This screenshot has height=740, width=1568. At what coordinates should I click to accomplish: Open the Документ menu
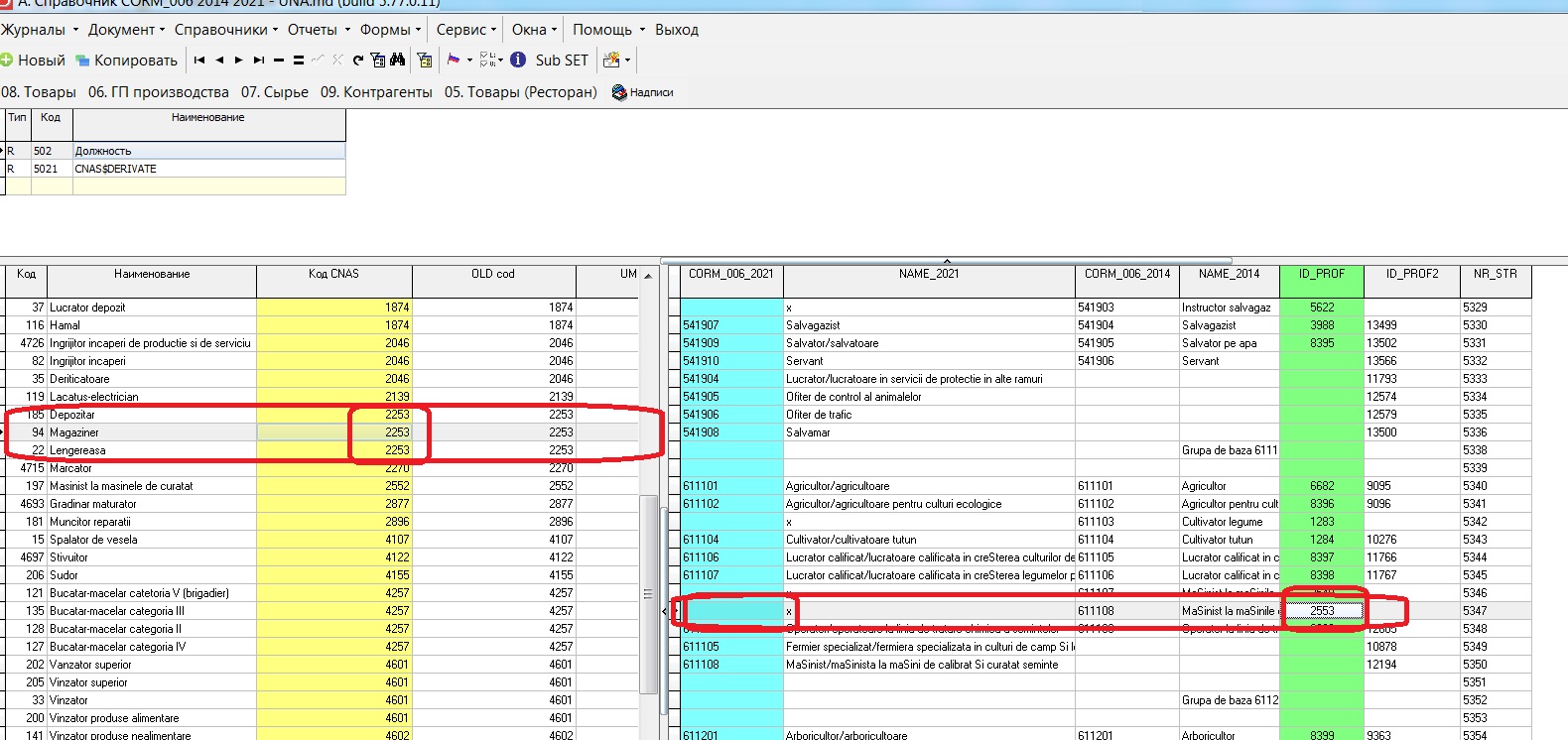tap(126, 30)
